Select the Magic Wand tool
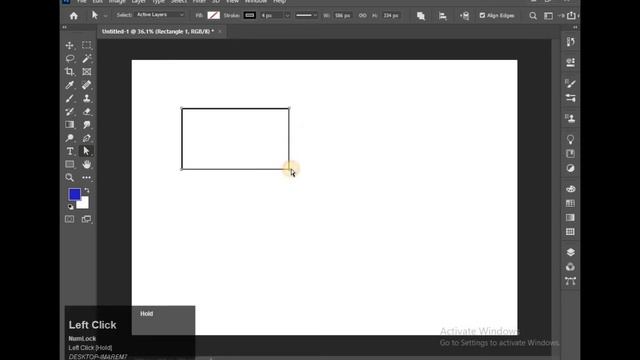The image size is (640, 360). tap(87, 58)
